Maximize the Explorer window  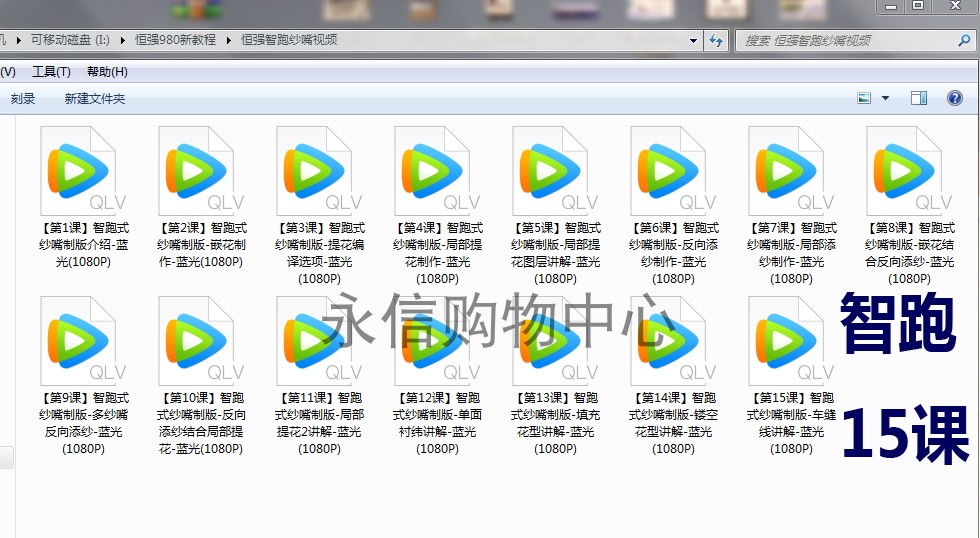pos(918,6)
